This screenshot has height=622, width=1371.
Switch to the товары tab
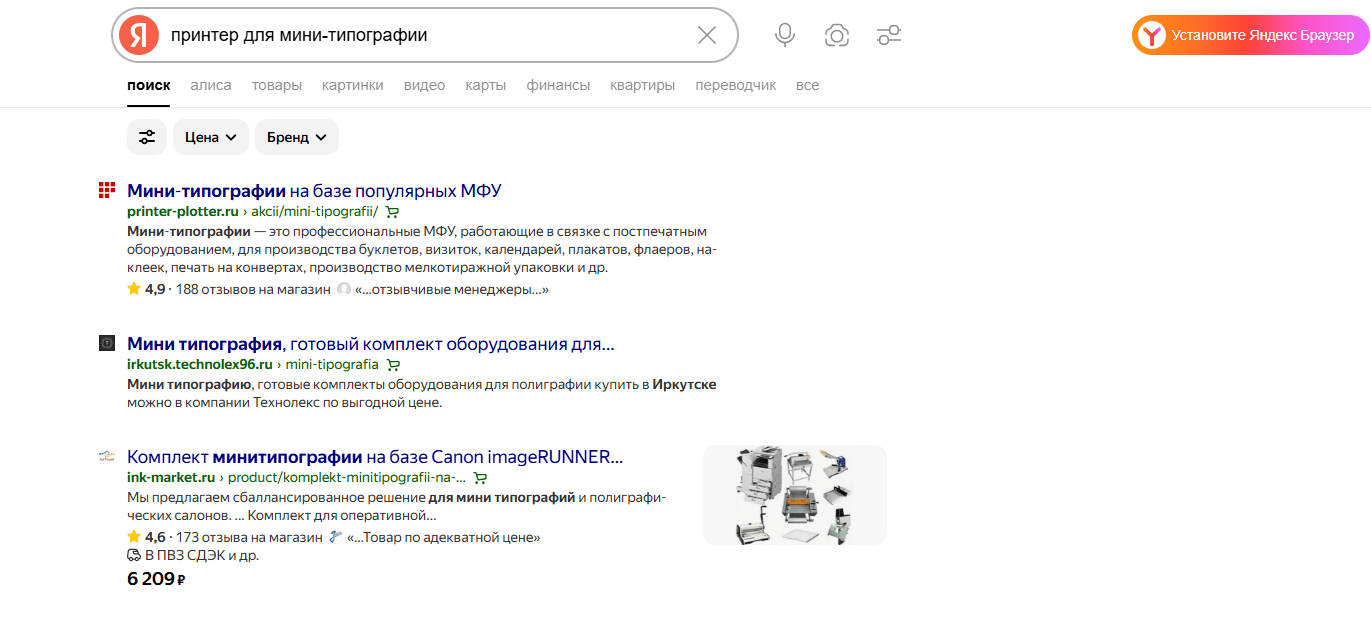(277, 85)
